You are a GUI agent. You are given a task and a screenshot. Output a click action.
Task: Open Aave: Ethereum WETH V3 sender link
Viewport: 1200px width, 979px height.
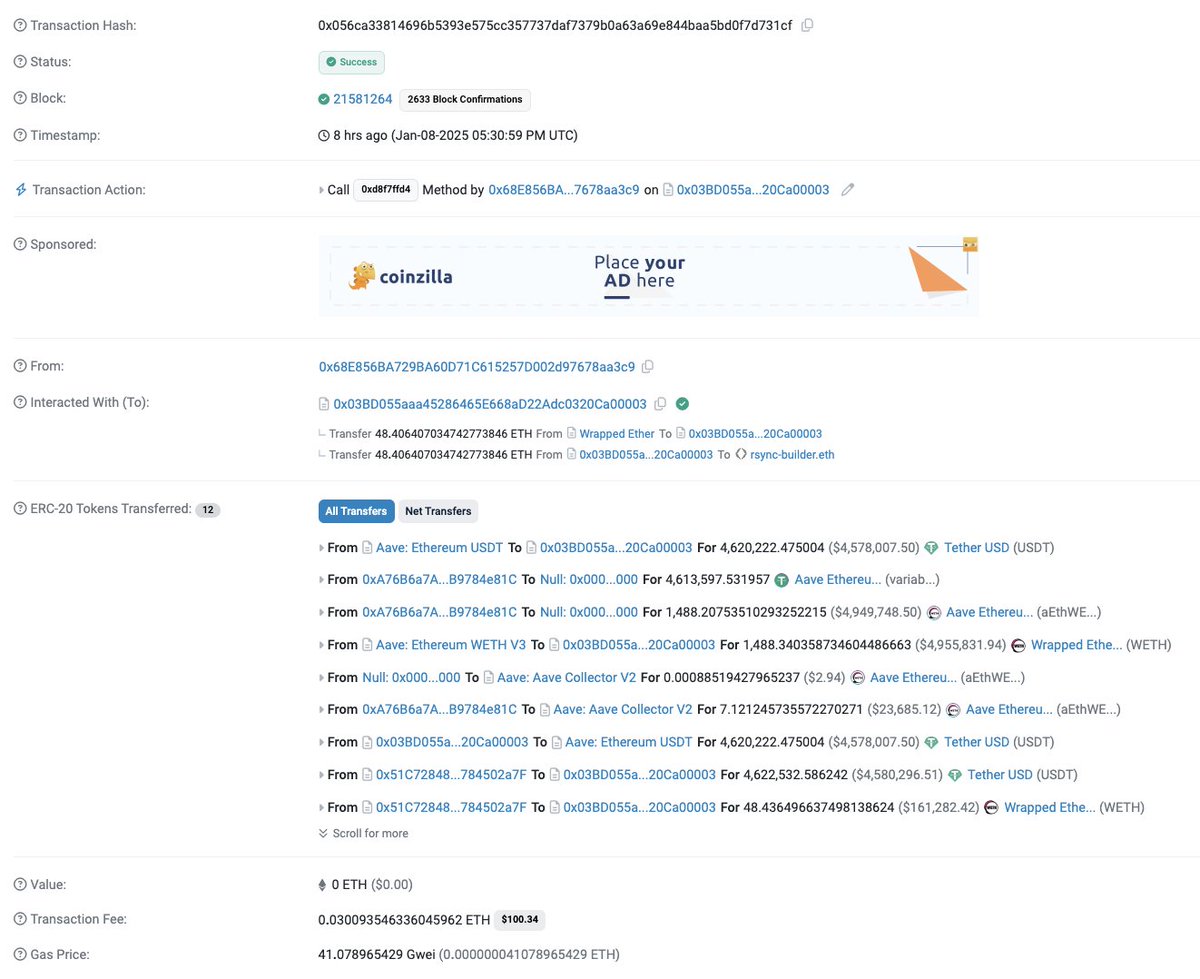(x=451, y=645)
